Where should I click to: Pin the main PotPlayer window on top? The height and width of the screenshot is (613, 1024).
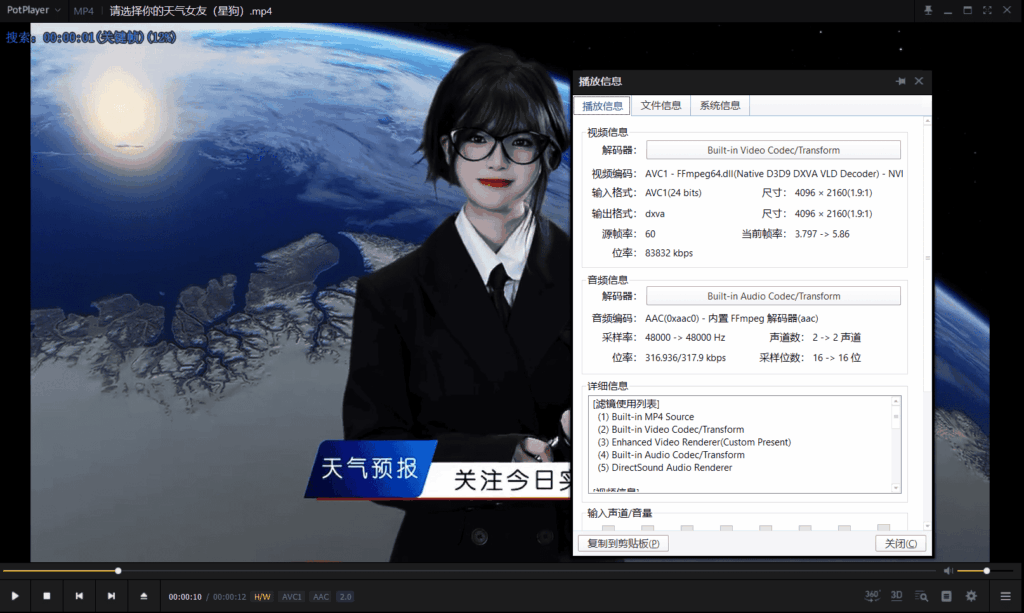929,10
